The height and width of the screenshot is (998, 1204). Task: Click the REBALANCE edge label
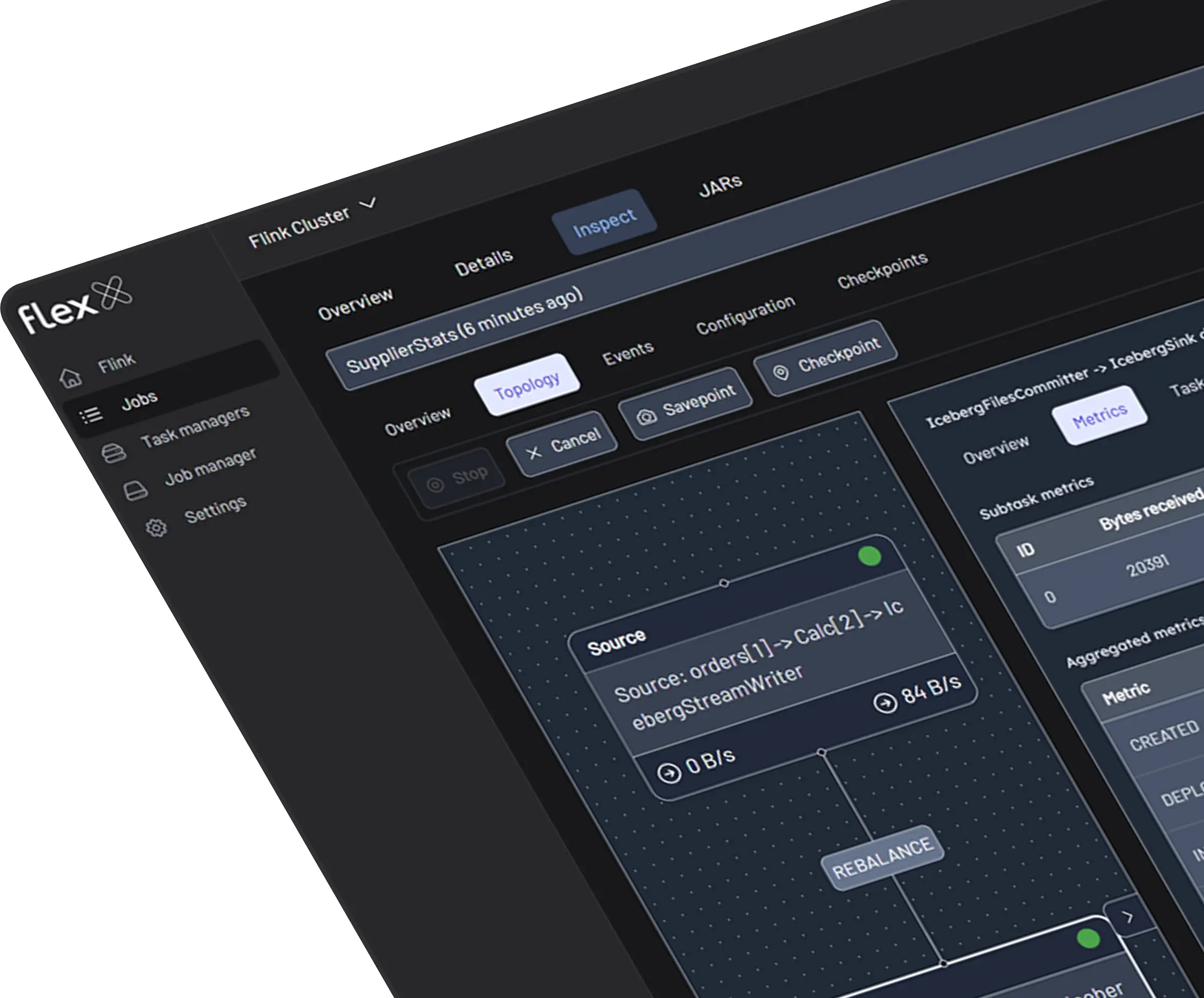(x=882, y=858)
